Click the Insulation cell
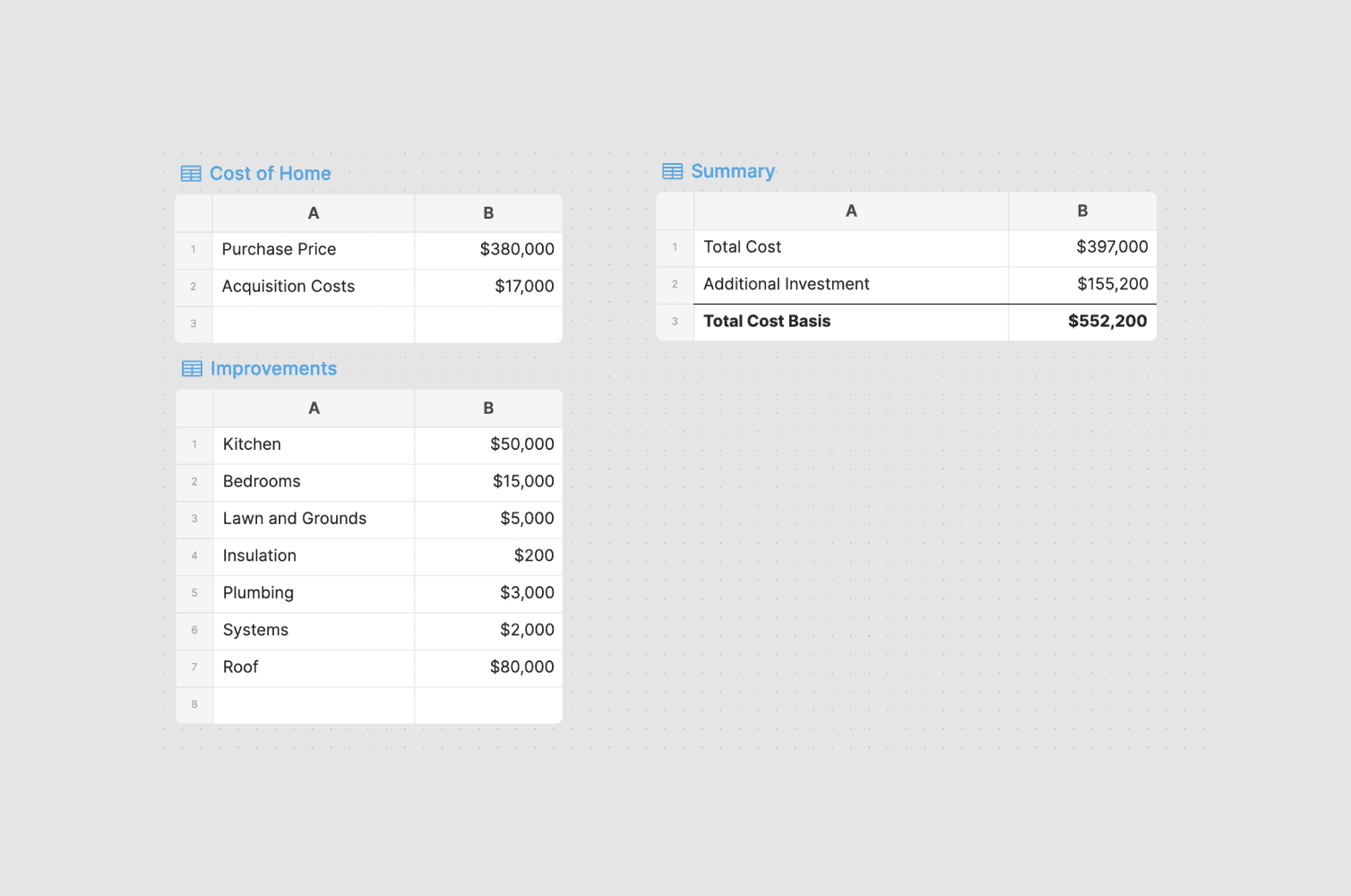The height and width of the screenshot is (896, 1351). [x=314, y=556]
